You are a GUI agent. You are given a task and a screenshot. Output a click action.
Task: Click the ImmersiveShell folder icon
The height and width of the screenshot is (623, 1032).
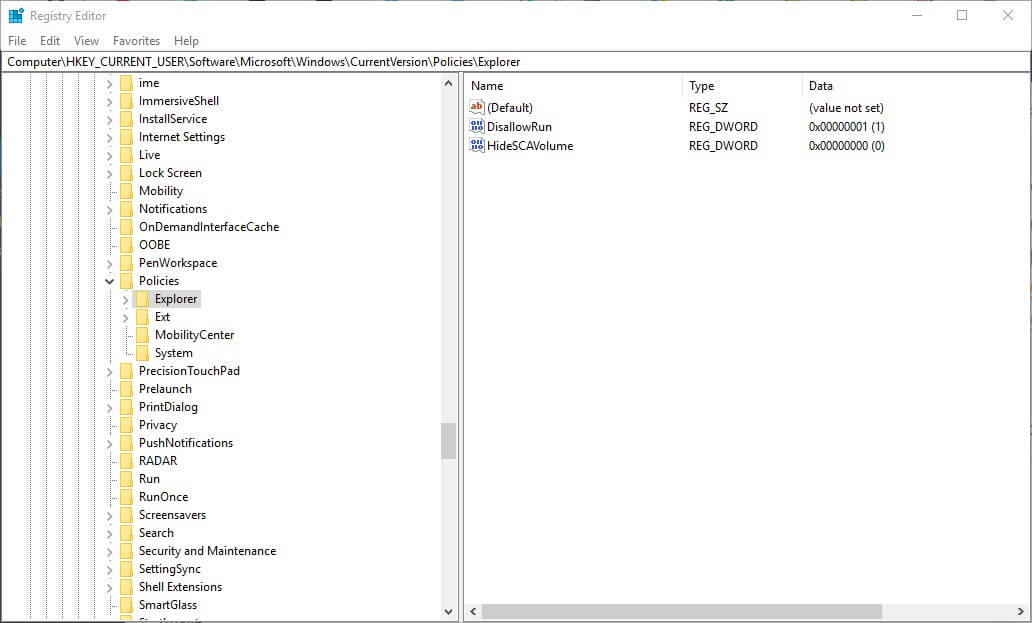[x=126, y=101]
